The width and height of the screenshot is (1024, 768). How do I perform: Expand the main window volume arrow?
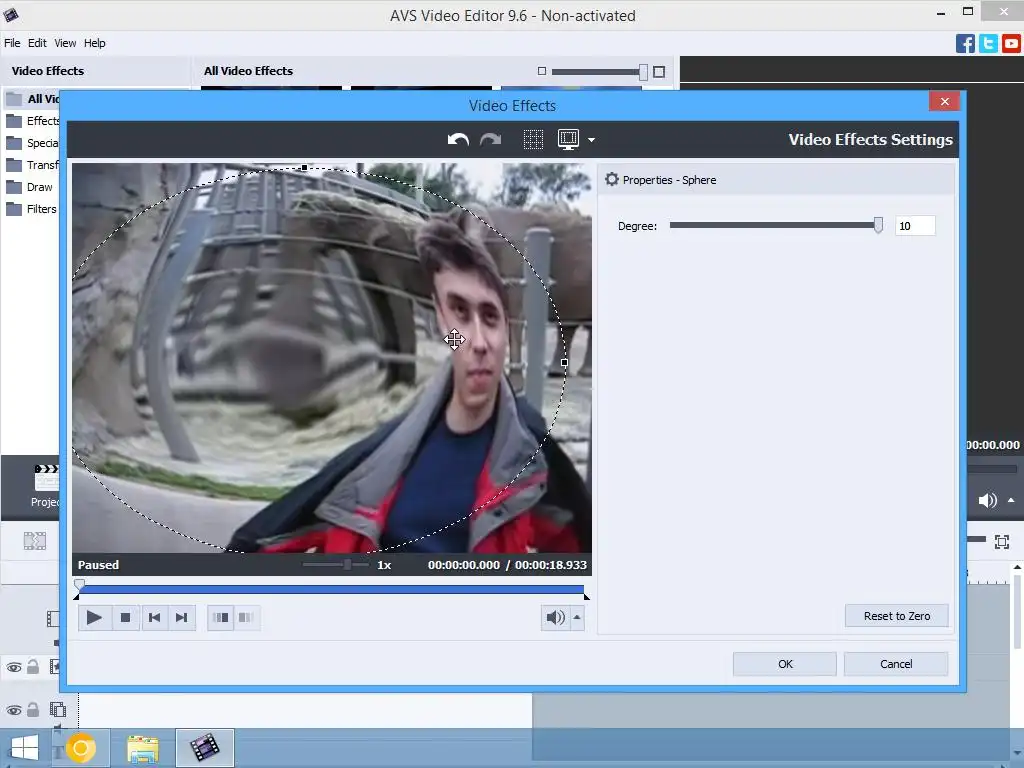click(x=1011, y=500)
